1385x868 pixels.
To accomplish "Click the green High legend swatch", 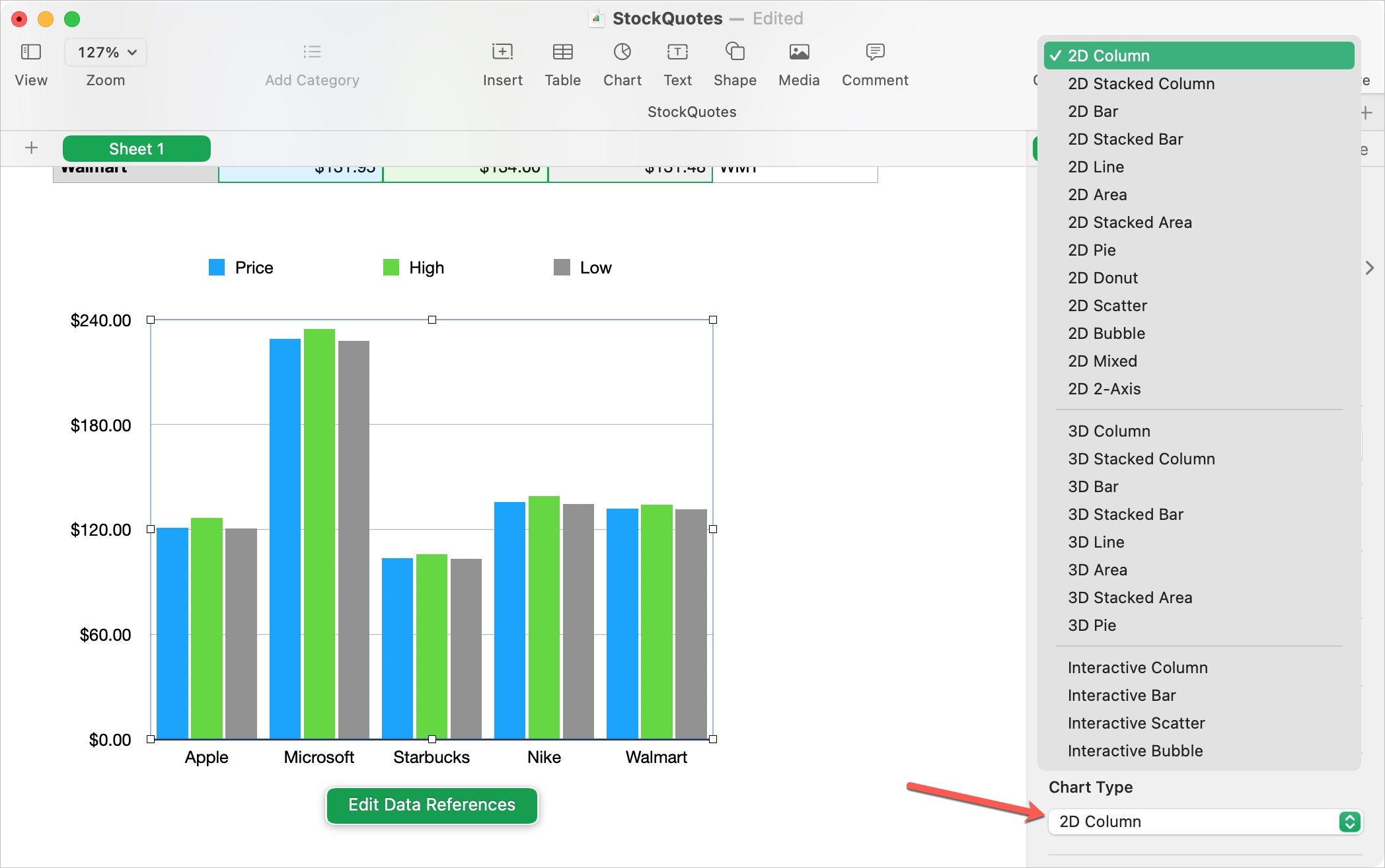I will 391,267.
